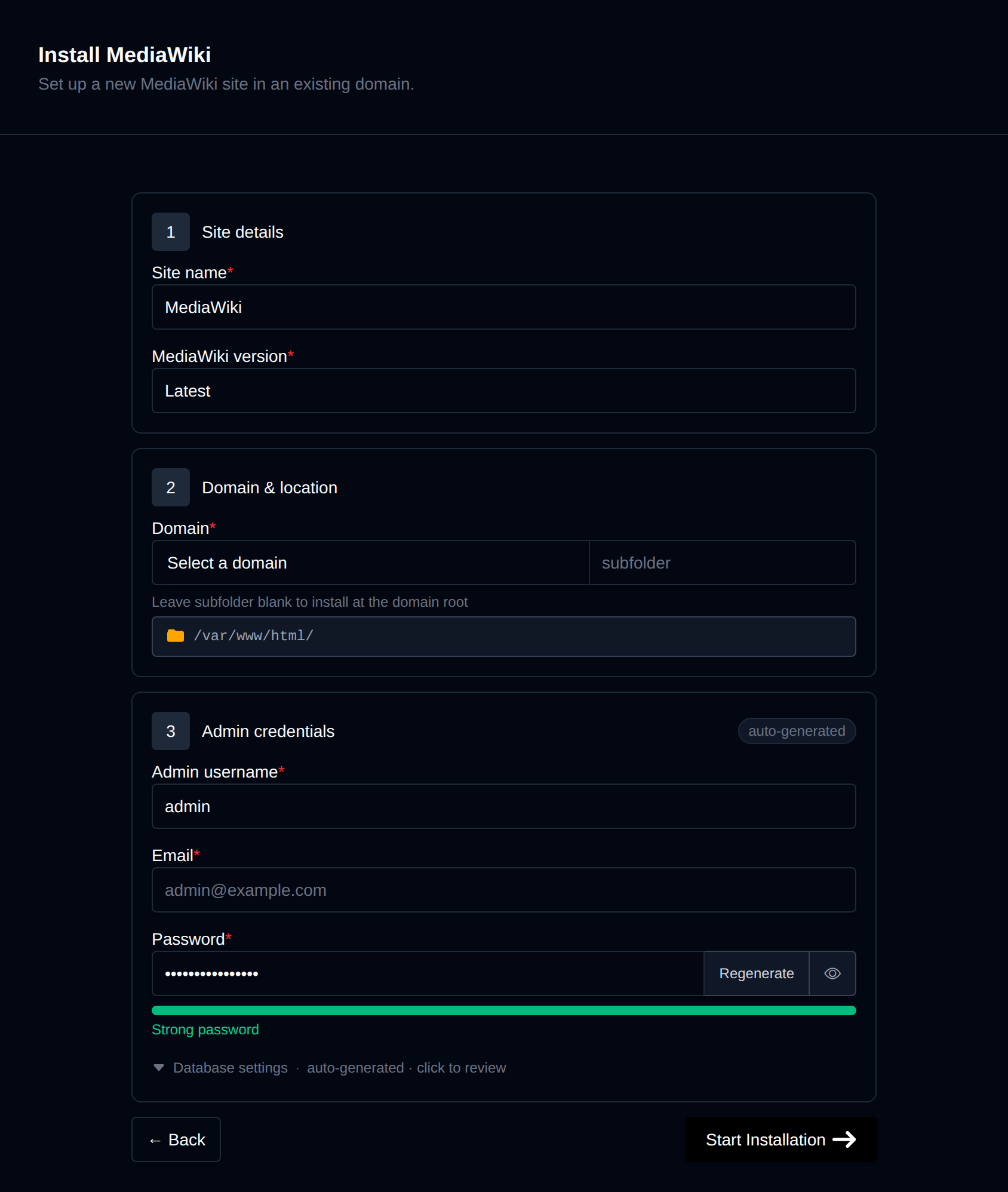The width and height of the screenshot is (1008, 1192).
Task: Click the Admin username field
Action: pyautogui.click(x=503, y=806)
